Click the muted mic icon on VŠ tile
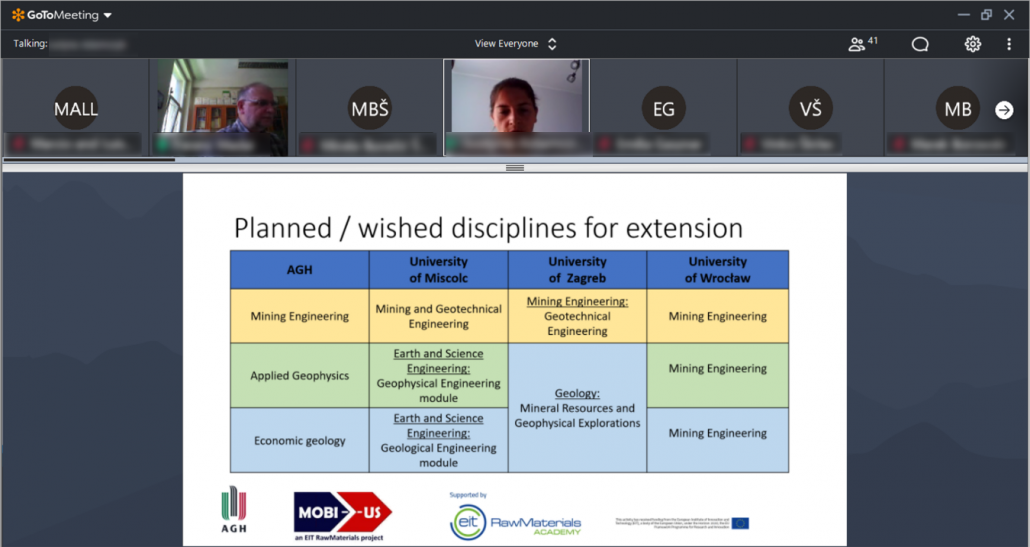The width and height of the screenshot is (1030, 547). (x=750, y=145)
